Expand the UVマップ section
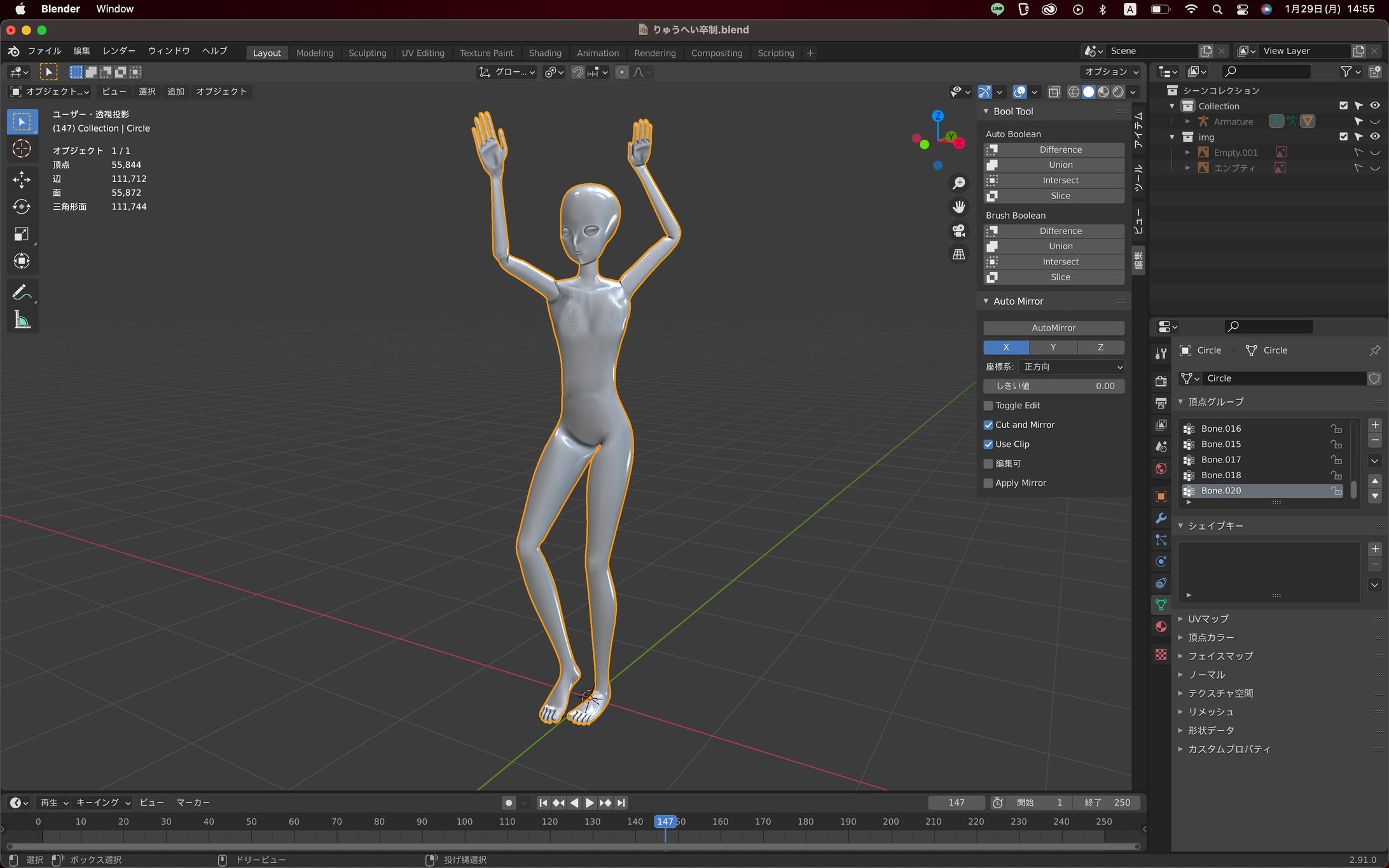 (1180, 619)
